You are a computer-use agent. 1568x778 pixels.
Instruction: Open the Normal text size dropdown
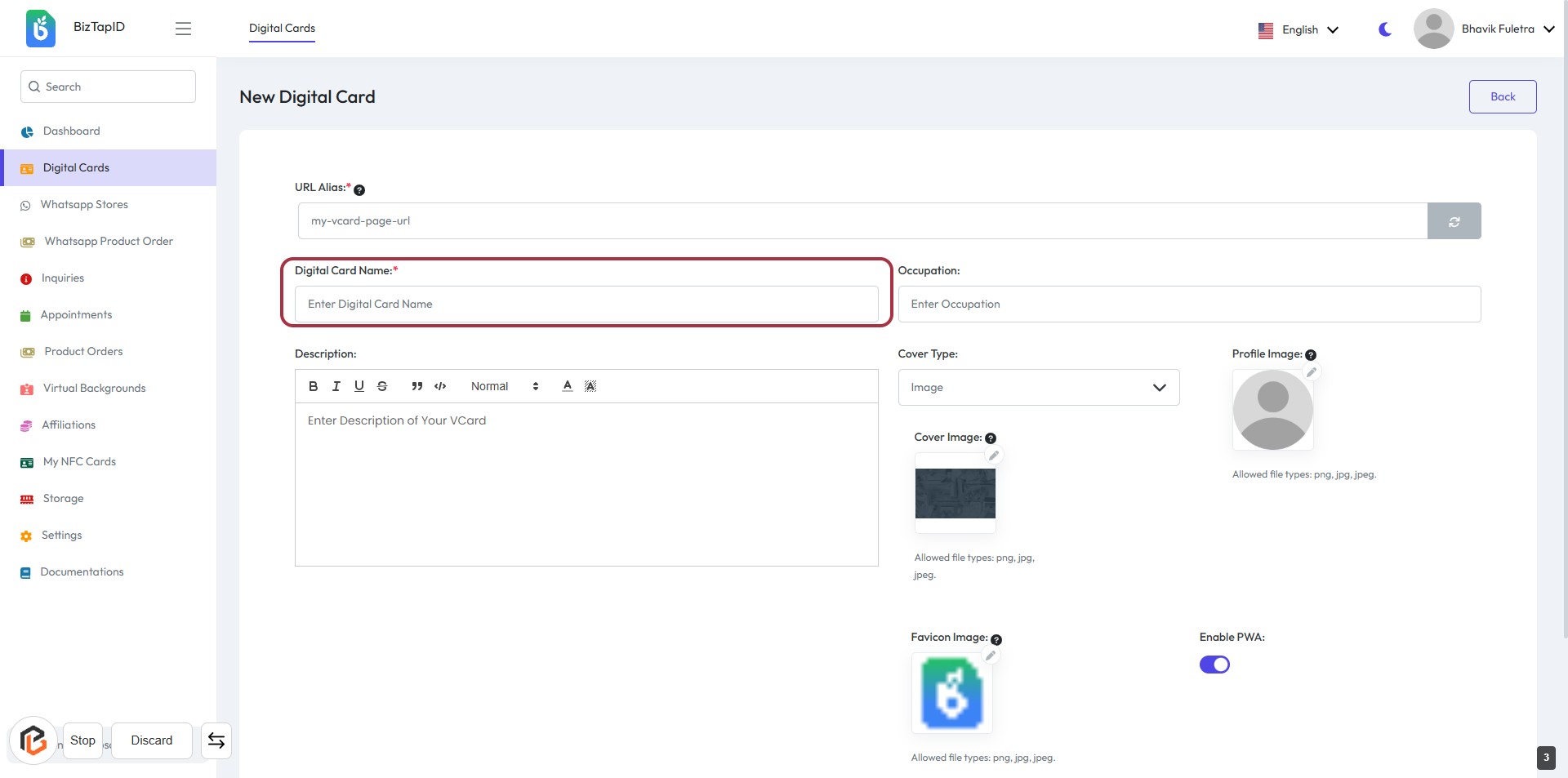504,386
